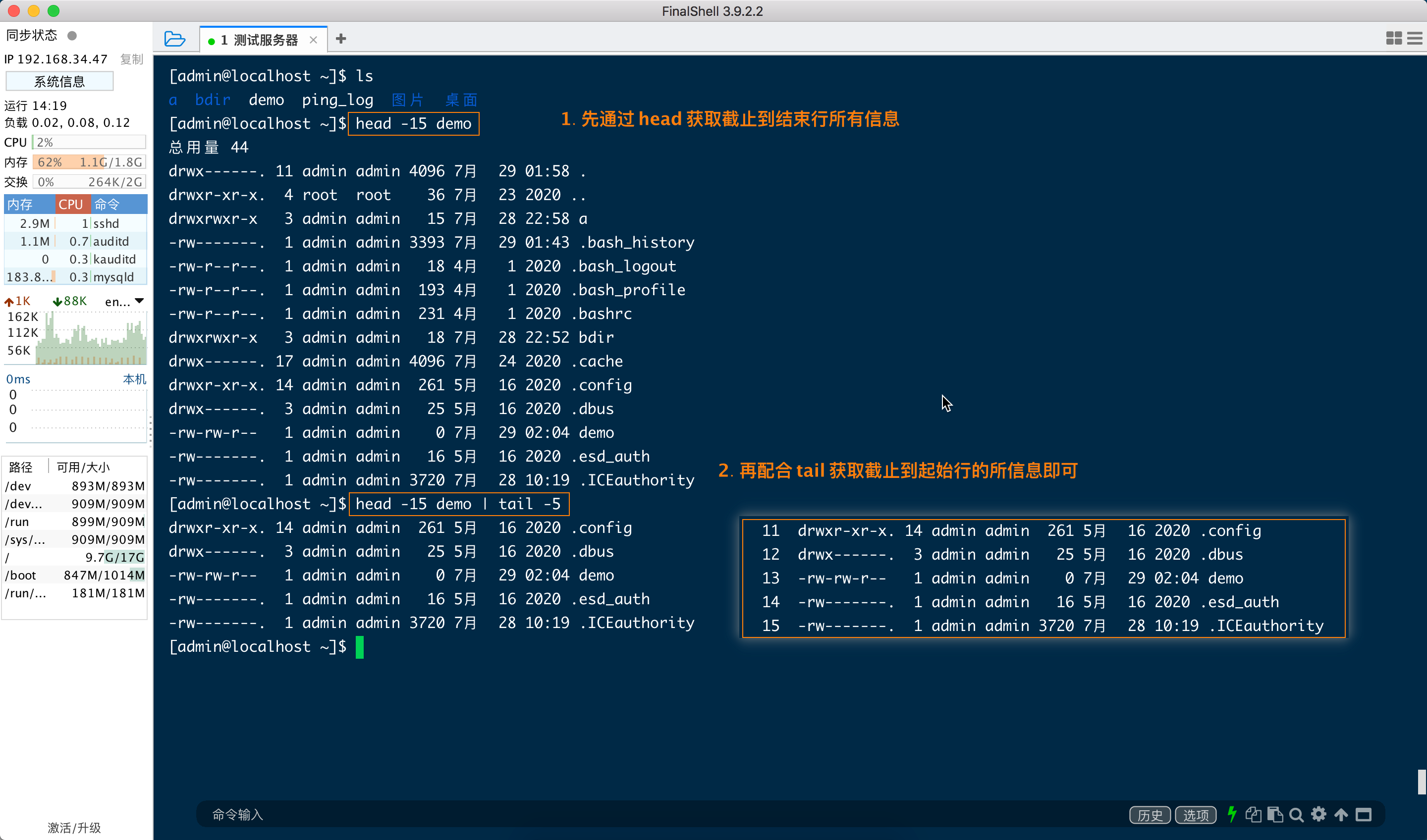Open the 历史 command history list
Image resolution: width=1427 pixels, height=840 pixels.
[1150, 815]
